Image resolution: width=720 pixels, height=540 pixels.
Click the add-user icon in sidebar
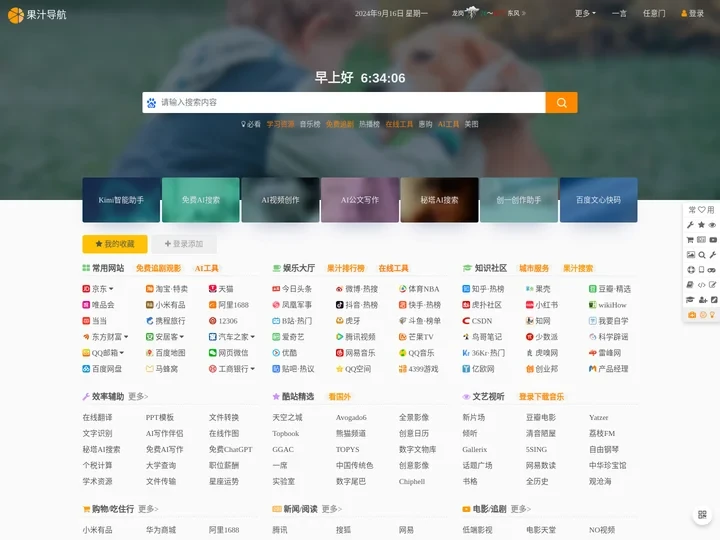pyautogui.click(x=703, y=300)
